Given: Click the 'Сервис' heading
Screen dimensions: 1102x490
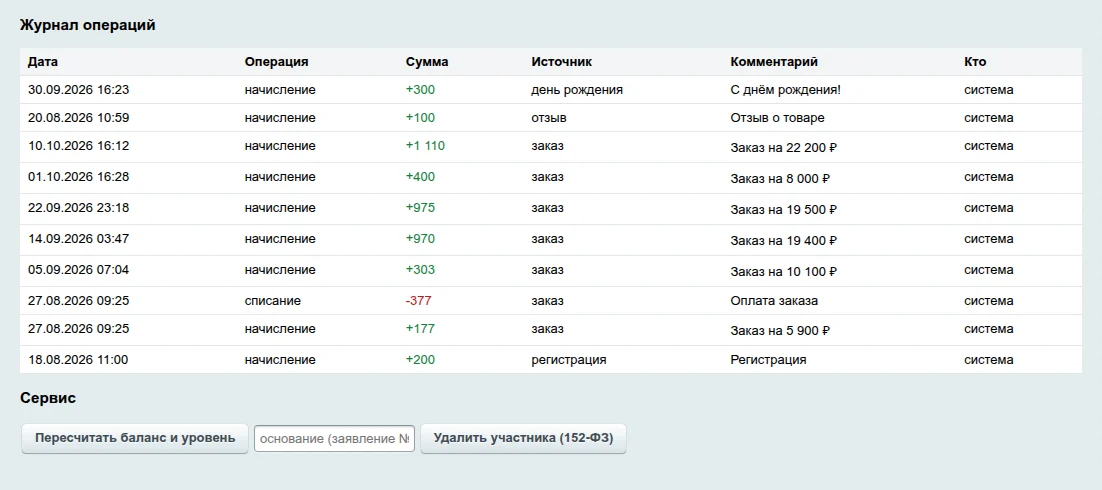Looking at the screenshot, I should (x=48, y=398).
